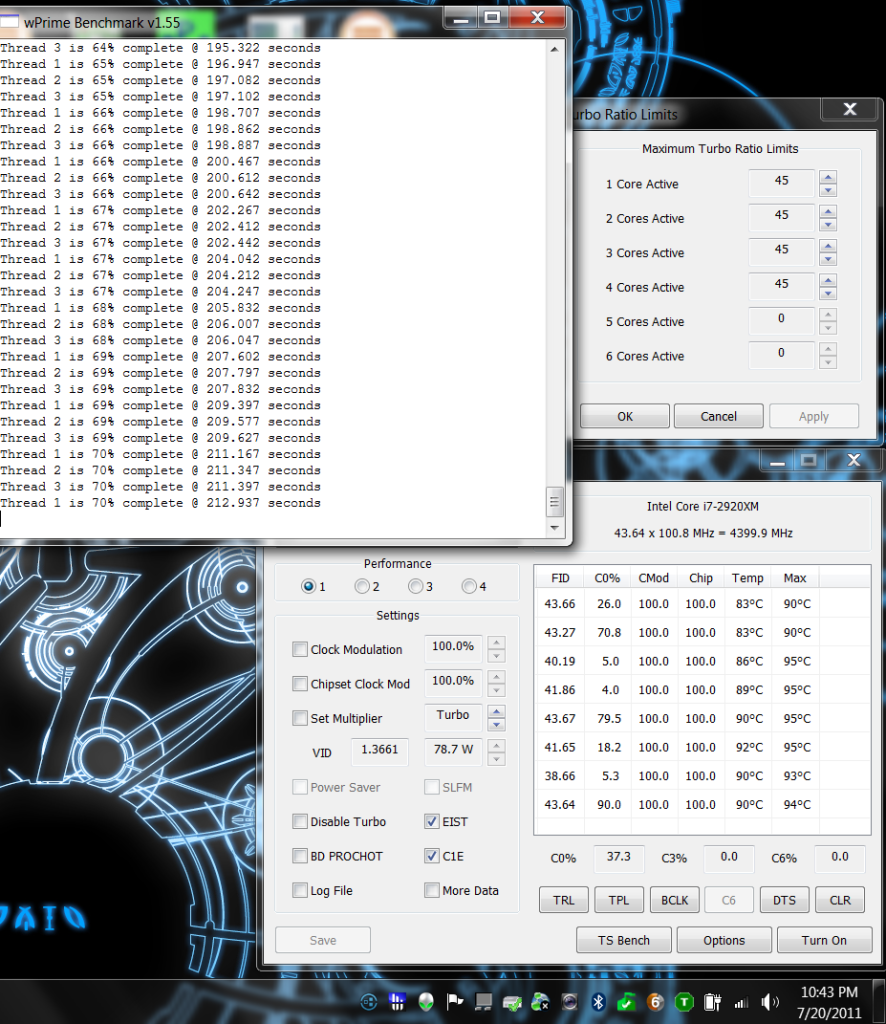Open the TRL turbo ratio limits button
Screen dimensions: 886x1024
pos(563,900)
